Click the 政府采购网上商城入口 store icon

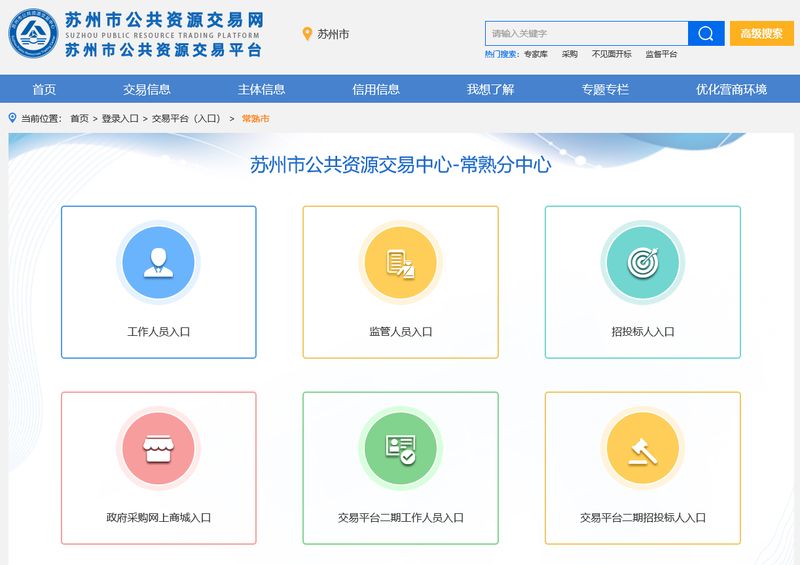click(158, 449)
